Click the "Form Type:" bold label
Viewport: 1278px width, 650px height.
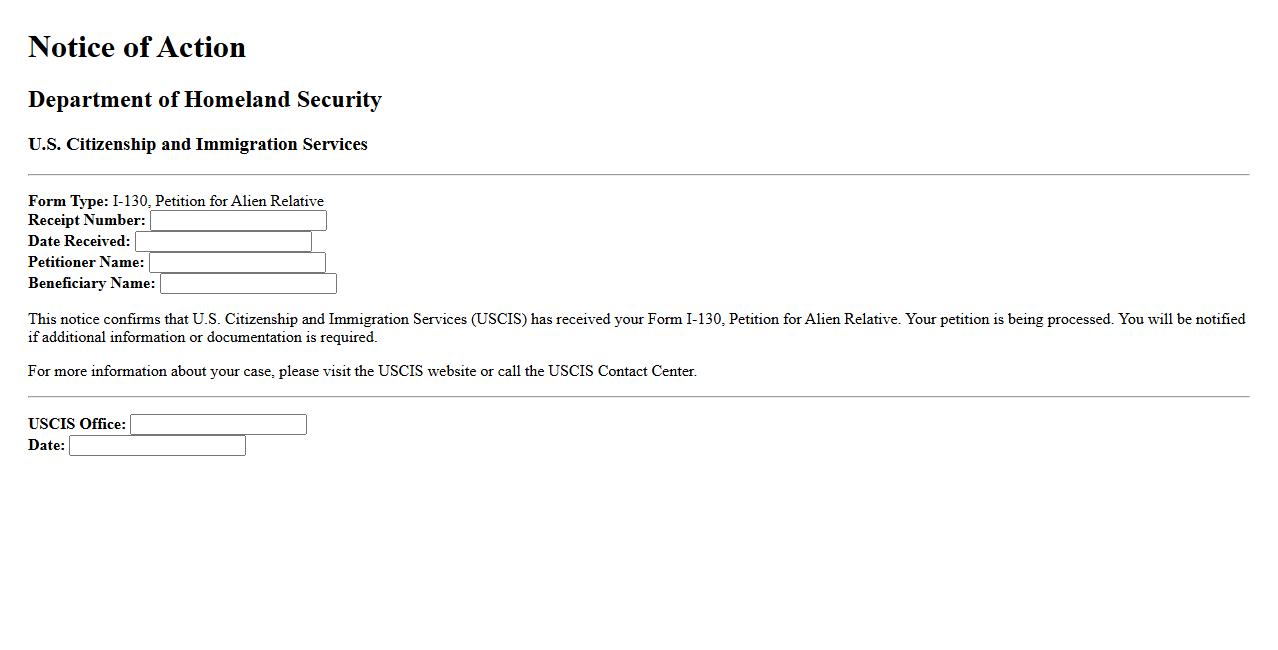pyautogui.click(x=68, y=201)
